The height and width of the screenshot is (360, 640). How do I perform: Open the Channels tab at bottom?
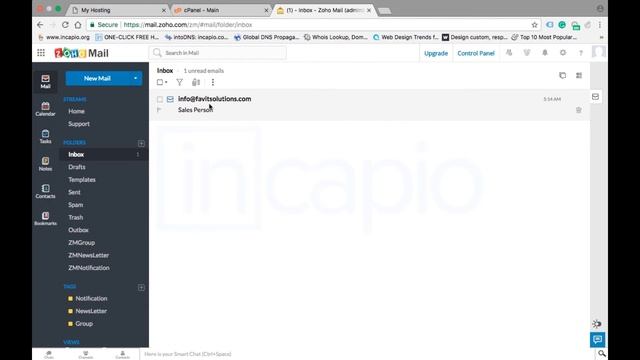point(86,354)
